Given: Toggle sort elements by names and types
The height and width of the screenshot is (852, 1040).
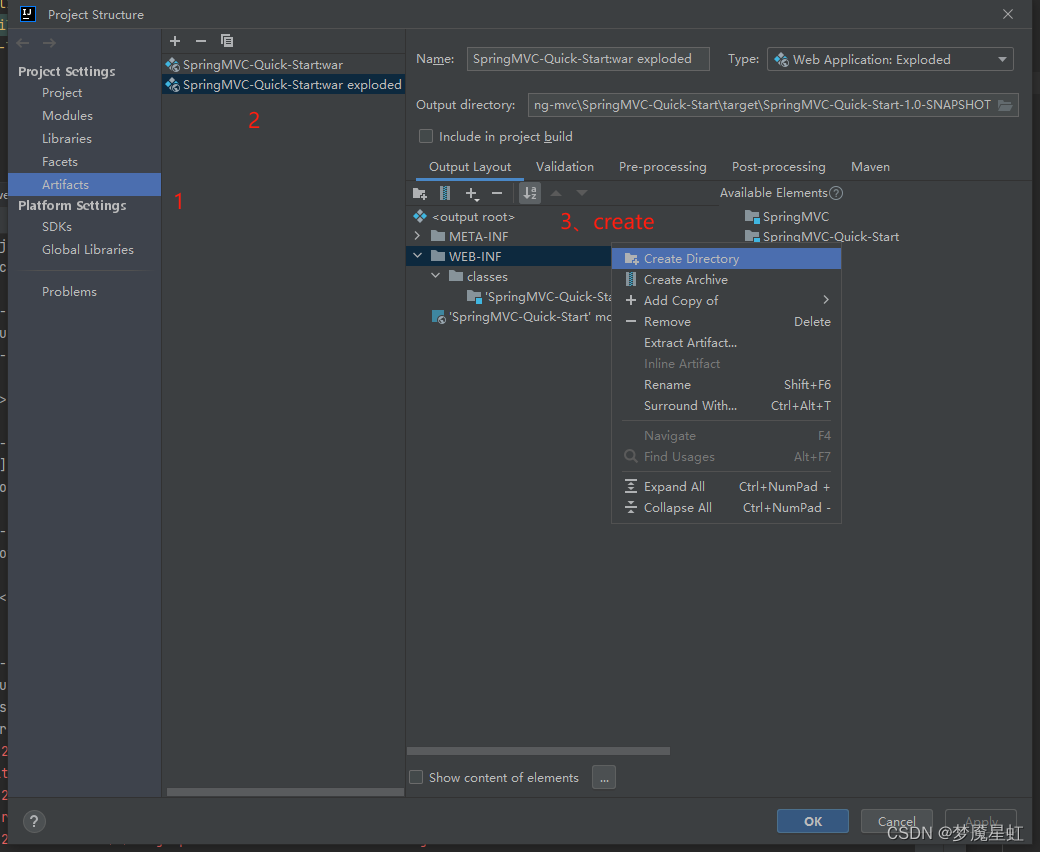Looking at the screenshot, I should (530, 193).
